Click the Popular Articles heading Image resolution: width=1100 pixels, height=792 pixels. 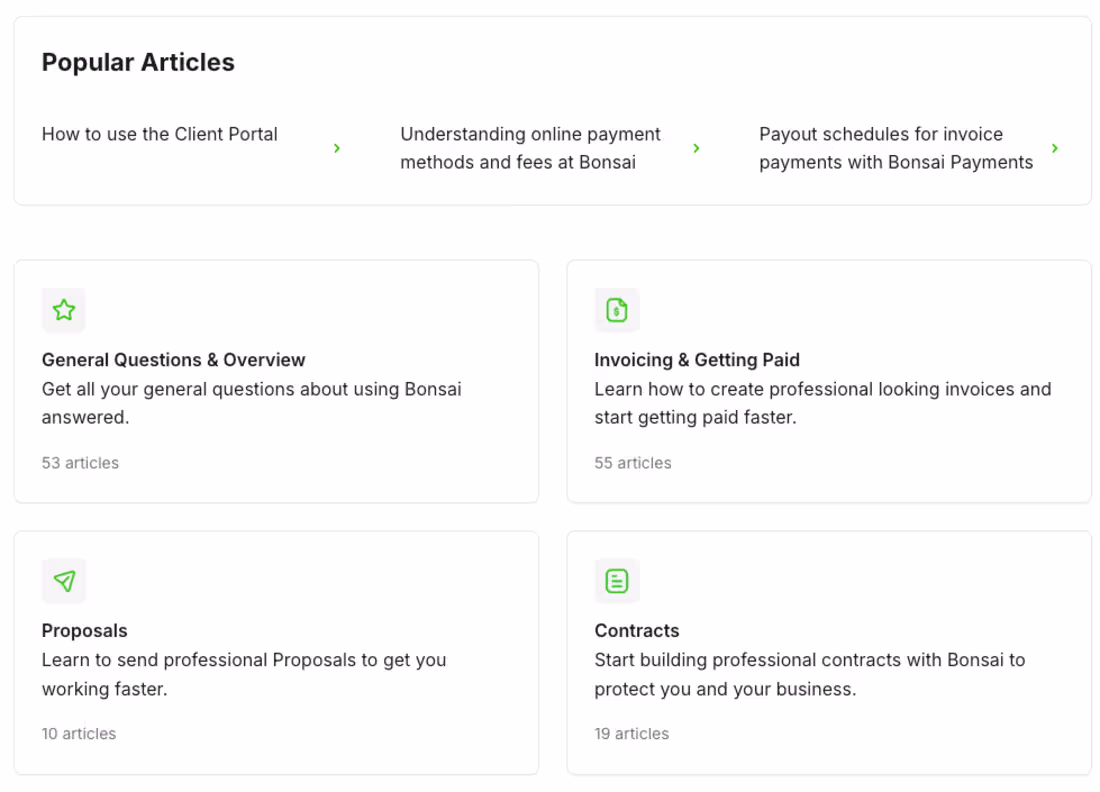(x=138, y=62)
